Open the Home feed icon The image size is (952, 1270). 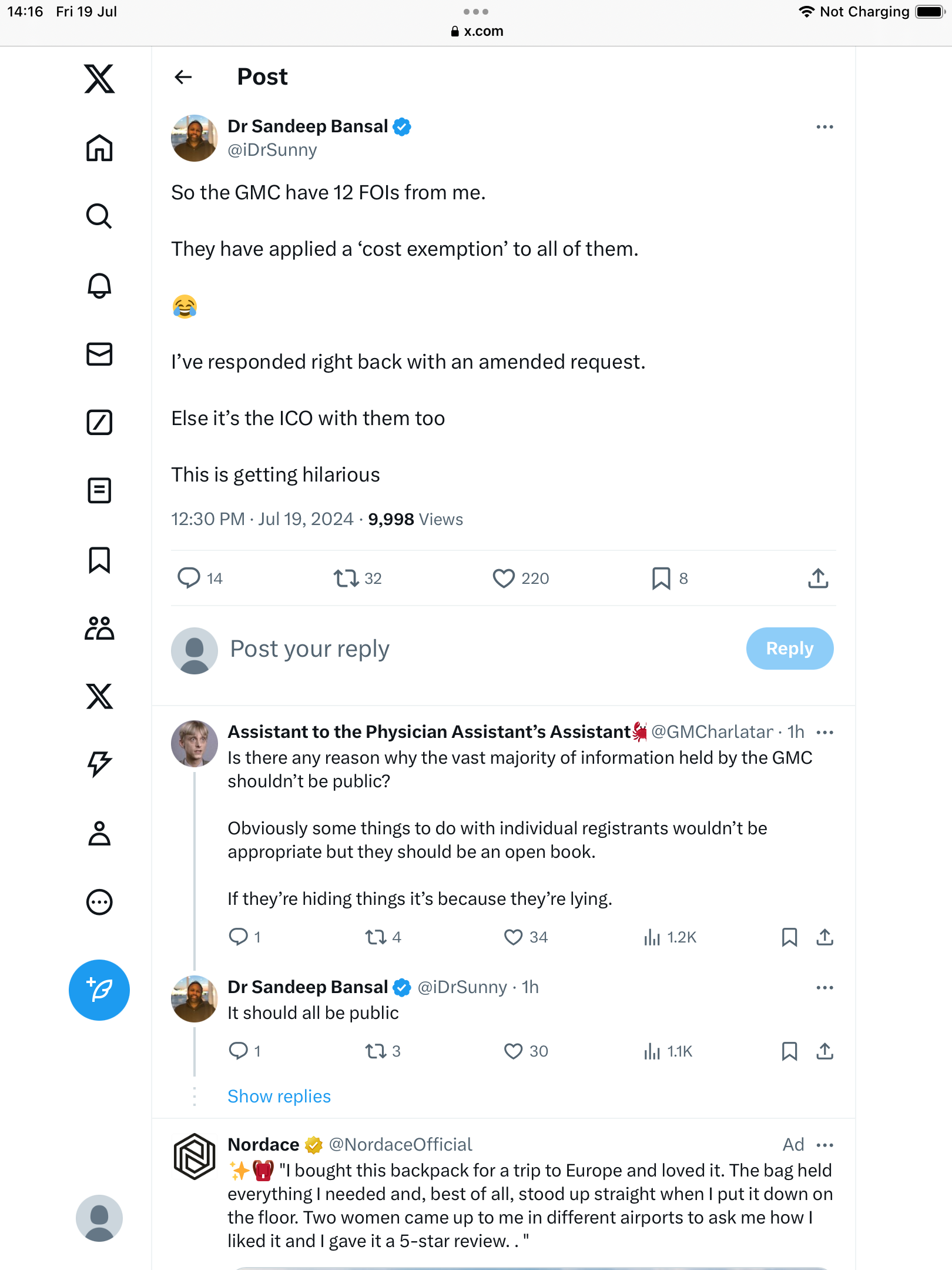tap(99, 148)
